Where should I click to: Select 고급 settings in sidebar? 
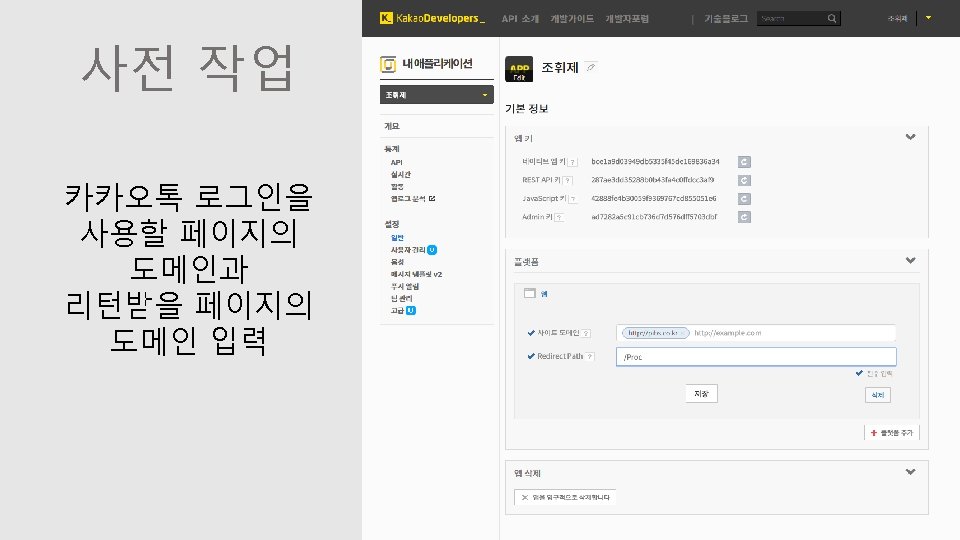click(x=397, y=310)
